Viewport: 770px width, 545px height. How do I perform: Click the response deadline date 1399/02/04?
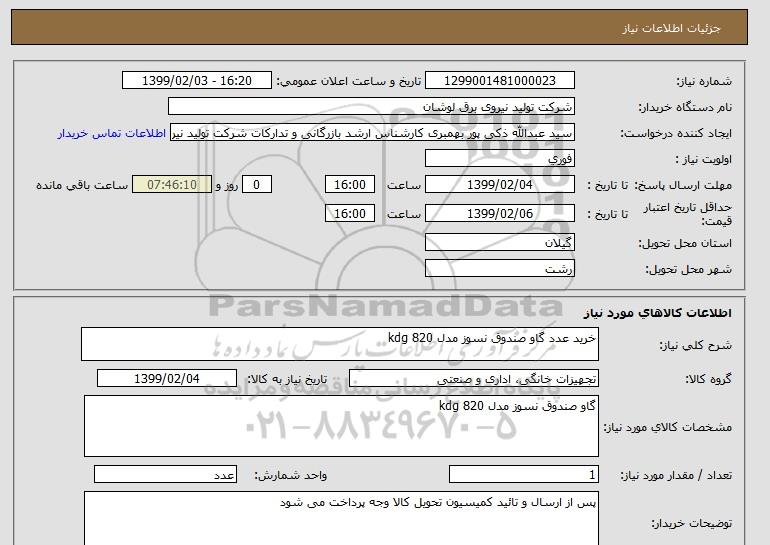pos(499,185)
